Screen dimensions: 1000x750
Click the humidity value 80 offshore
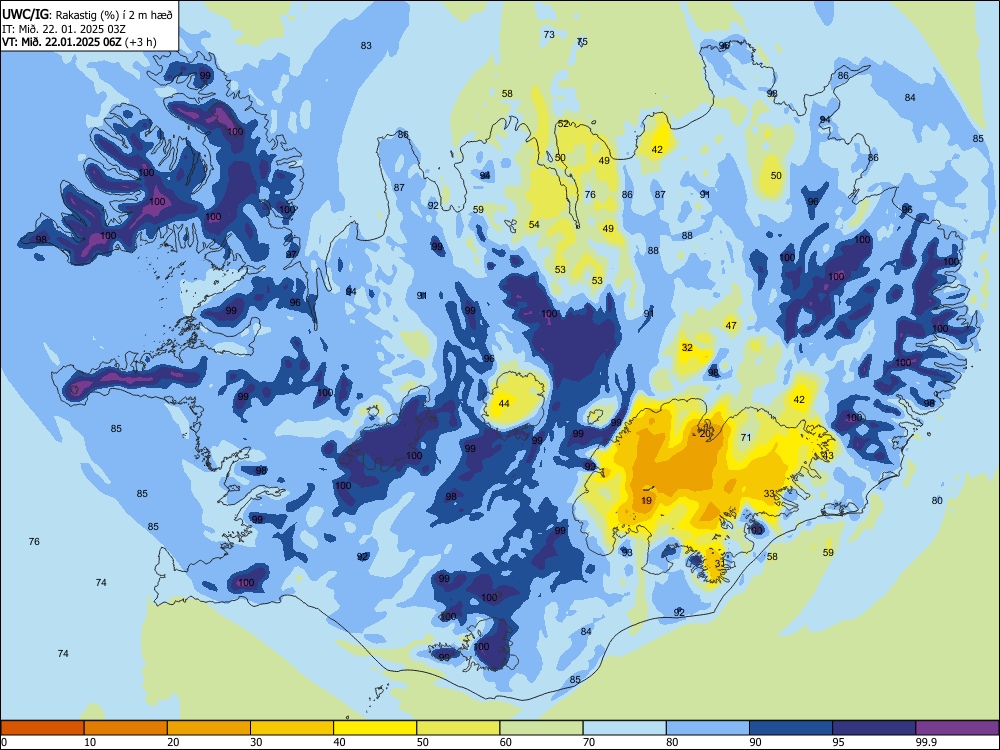coord(937,501)
